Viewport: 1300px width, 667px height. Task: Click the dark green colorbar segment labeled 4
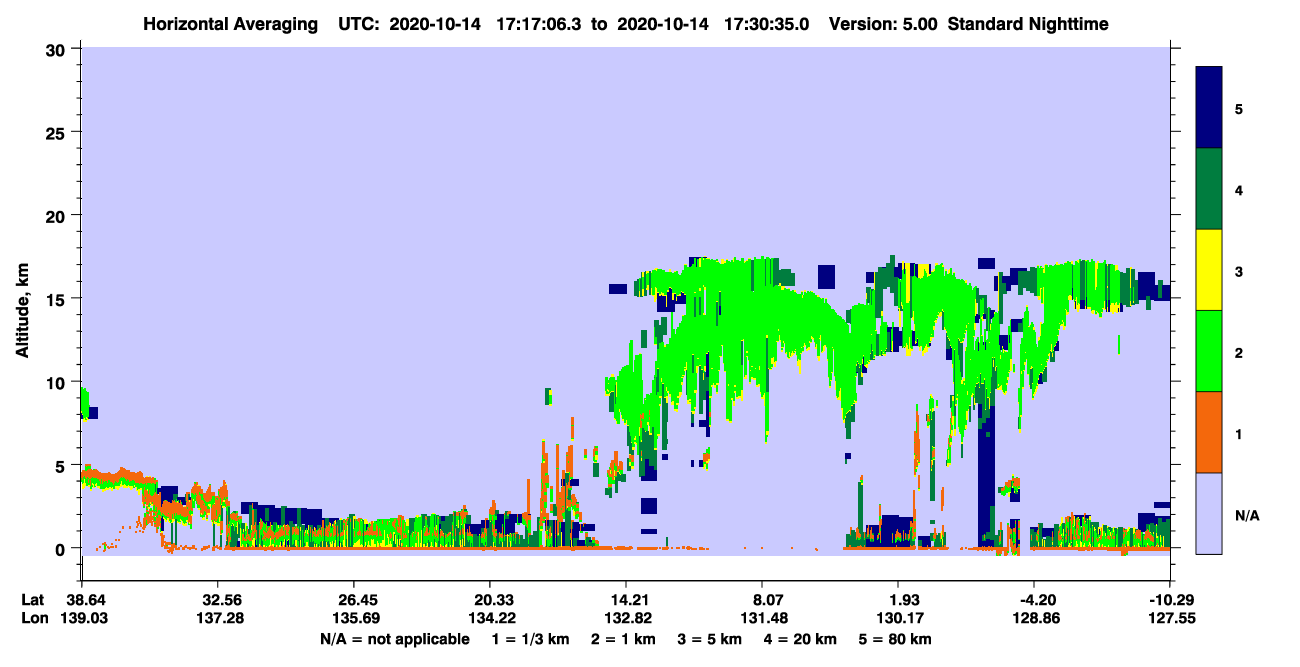(1209, 189)
